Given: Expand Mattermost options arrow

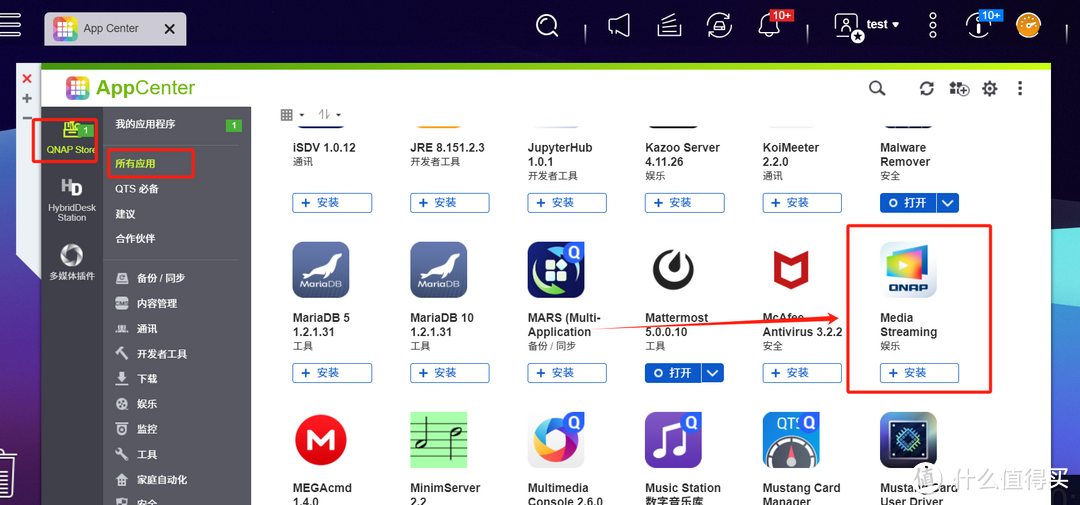Looking at the screenshot, I should [x=714, y=373].
